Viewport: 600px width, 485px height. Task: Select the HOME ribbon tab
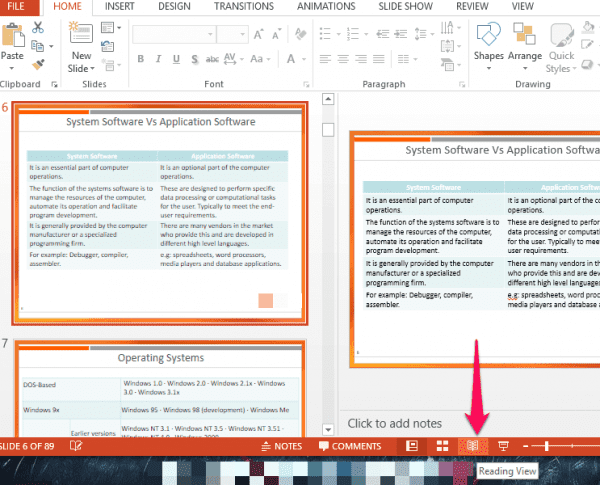[x=67, y=7]
